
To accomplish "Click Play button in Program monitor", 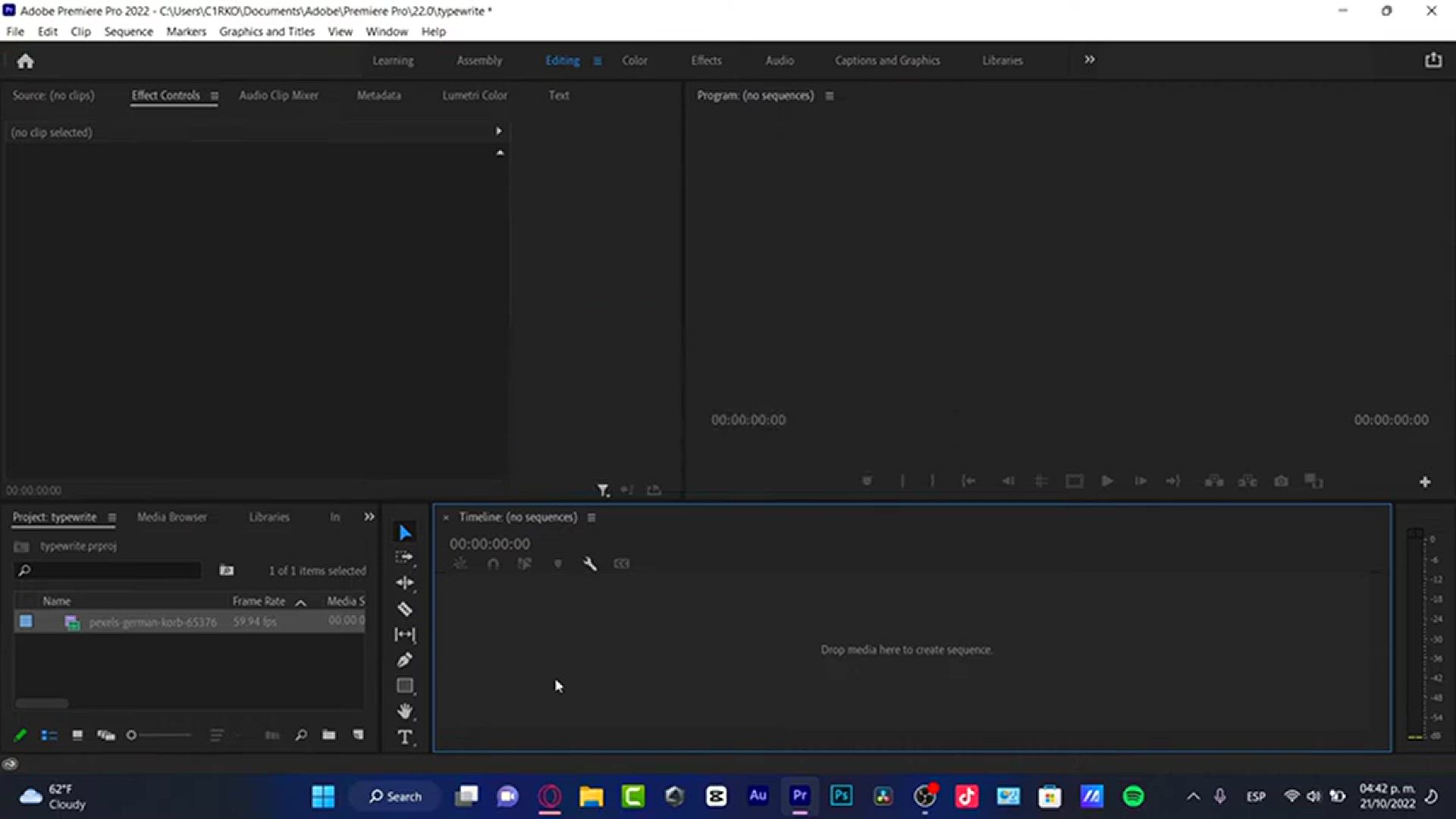I will click(x=1107, y=481).
